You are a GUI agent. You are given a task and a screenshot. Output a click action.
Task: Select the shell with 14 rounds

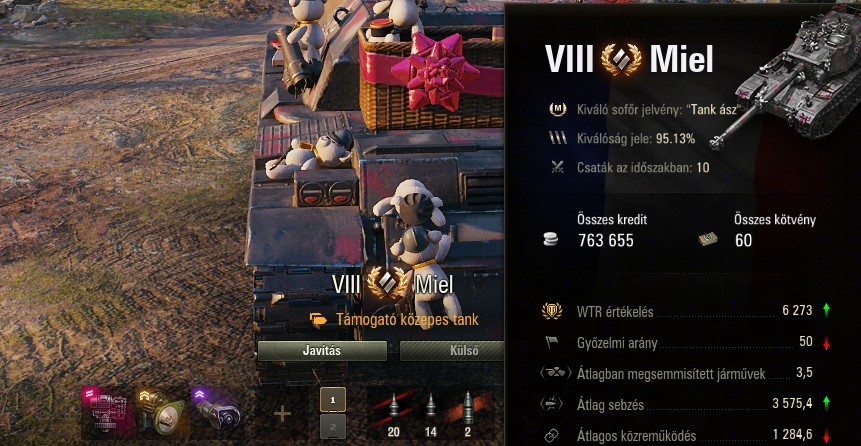pyautogui.click(x=431, y=414)
